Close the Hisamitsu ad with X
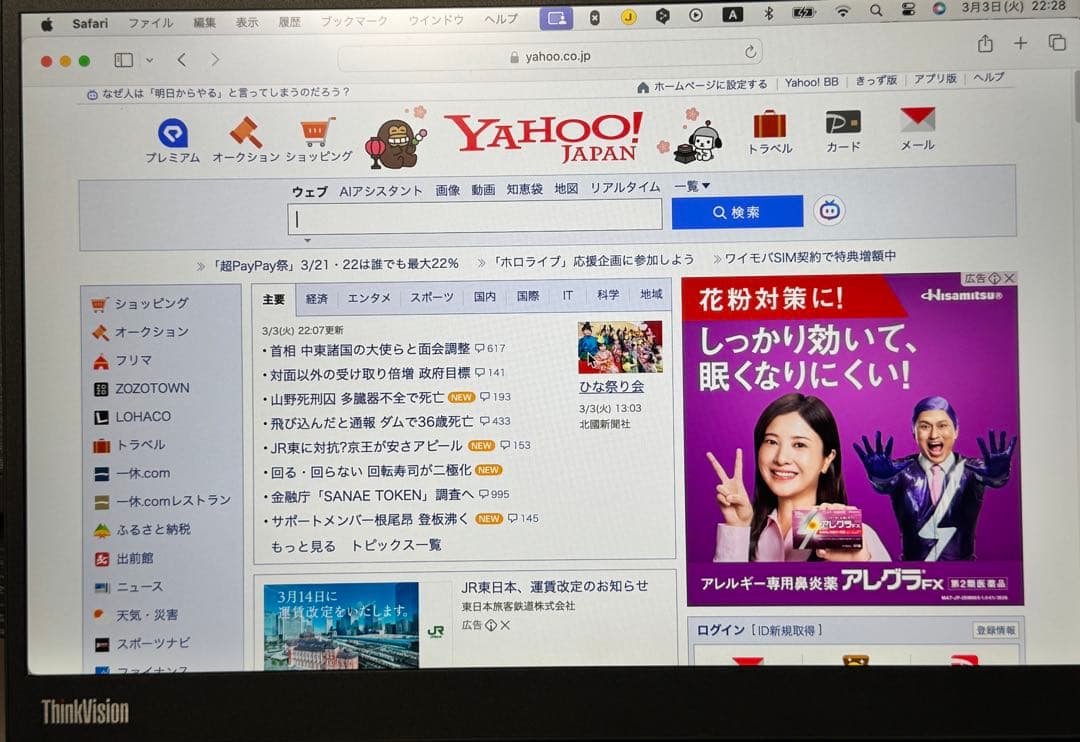The image size is (1080, 742). click(x=1009, y=278)
